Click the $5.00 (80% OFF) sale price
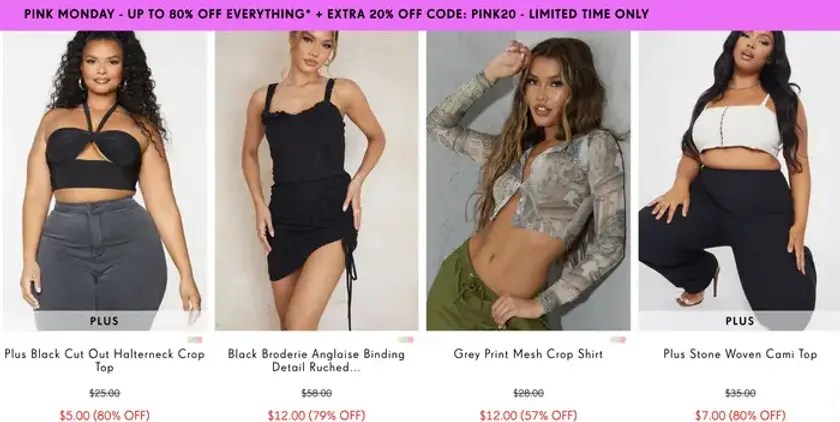 pos(104,415)
